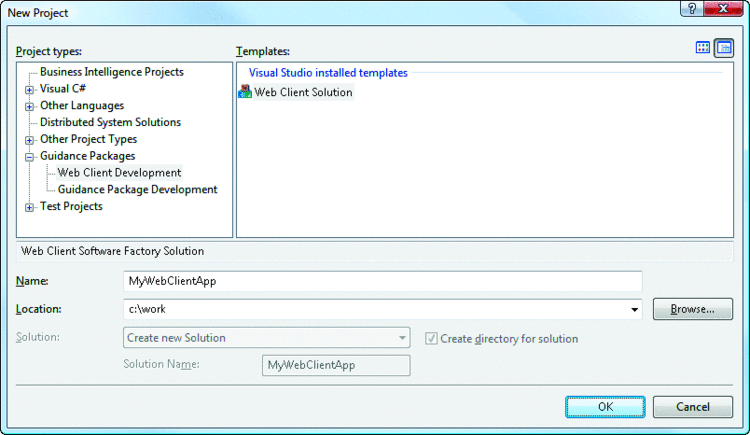Select Distributed System Solutions

tap(110, 122)
